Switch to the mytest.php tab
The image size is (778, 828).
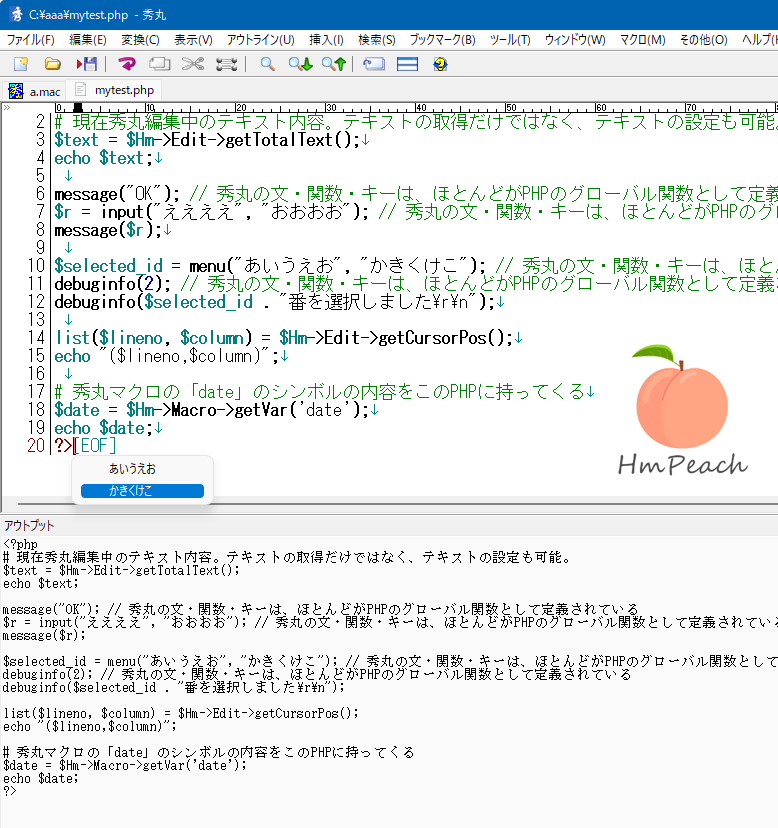coord(116,90)
